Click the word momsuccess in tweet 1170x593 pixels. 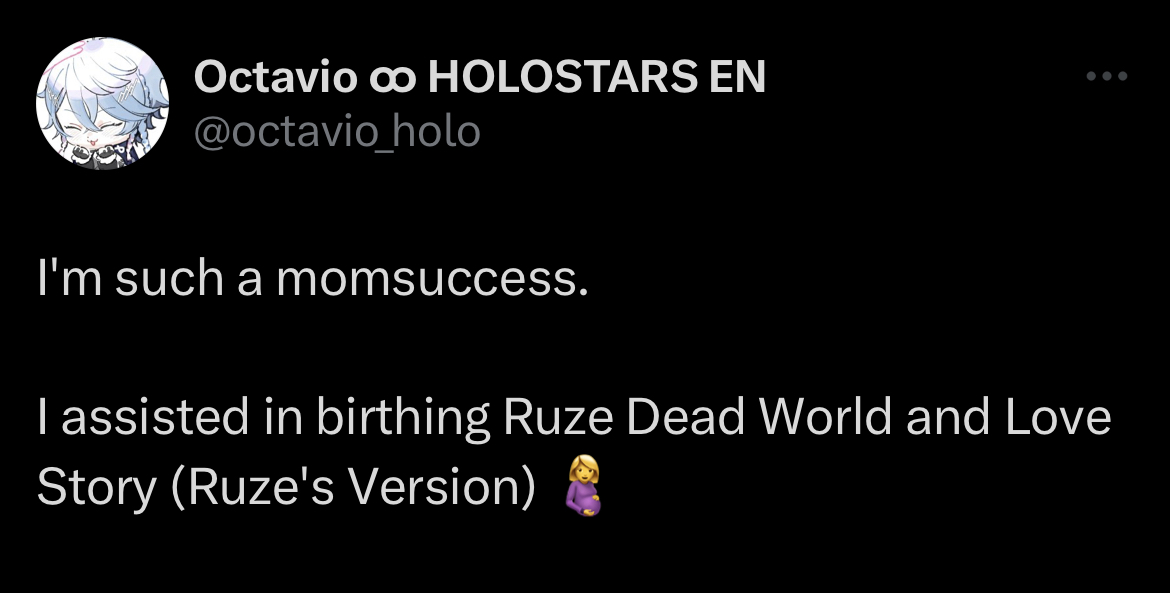432,279
